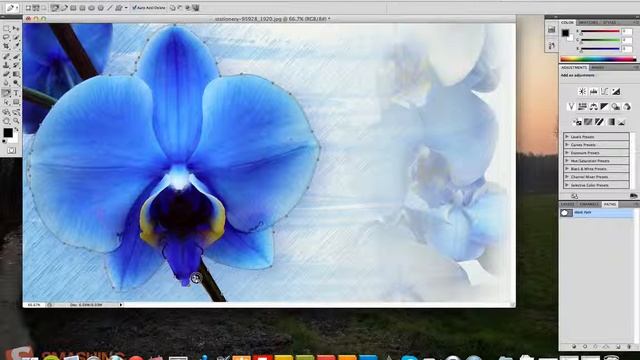Enable Add to path area option
This screenshot has height=360, width=640.
point(173,8)
